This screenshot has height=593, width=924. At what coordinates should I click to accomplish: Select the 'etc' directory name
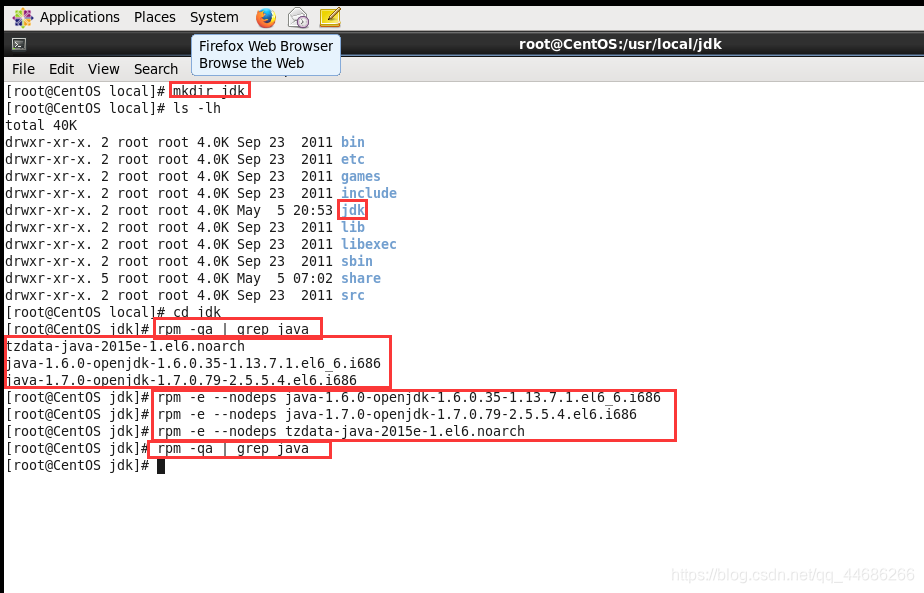353,159
